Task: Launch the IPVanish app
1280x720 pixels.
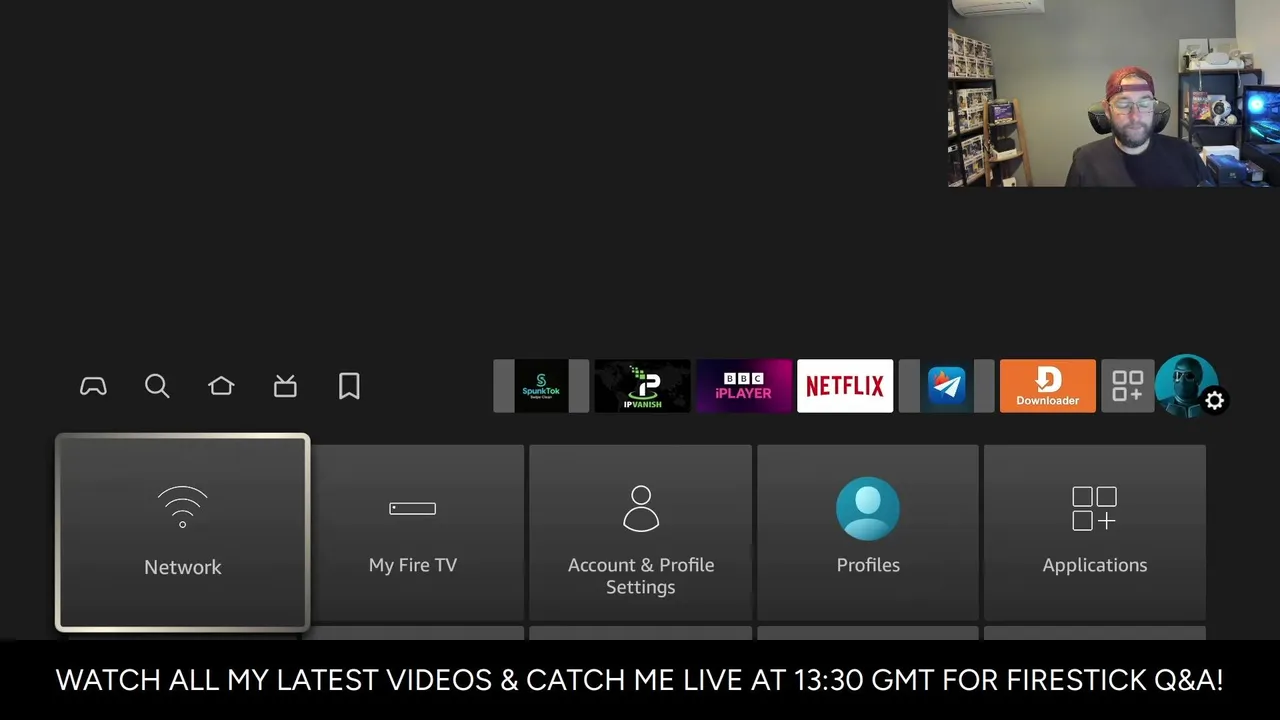Action: click(642, 386)
